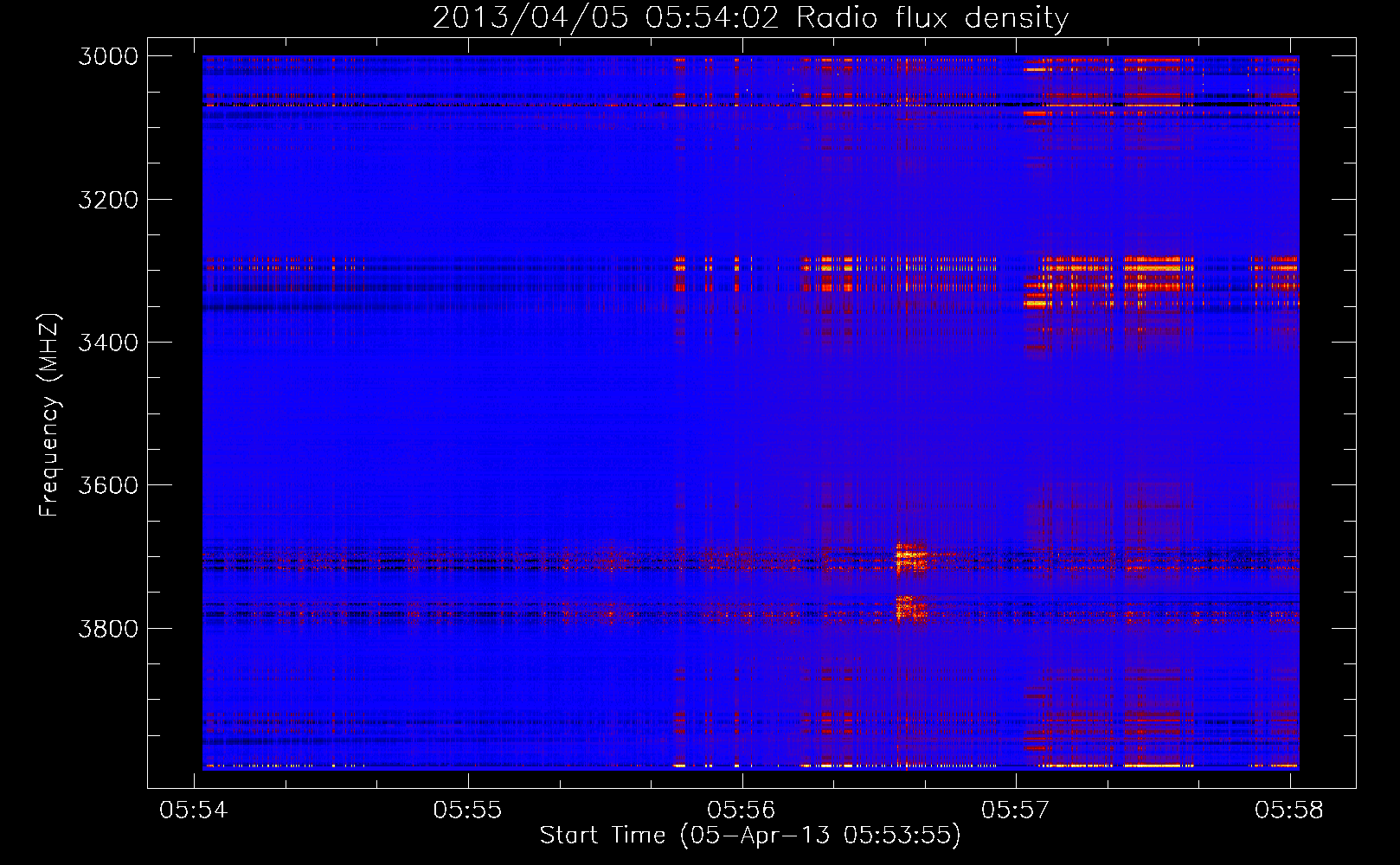1400x865 pixels.
Task: Click the 3600 frequency tick label
Action: [108, 485]
